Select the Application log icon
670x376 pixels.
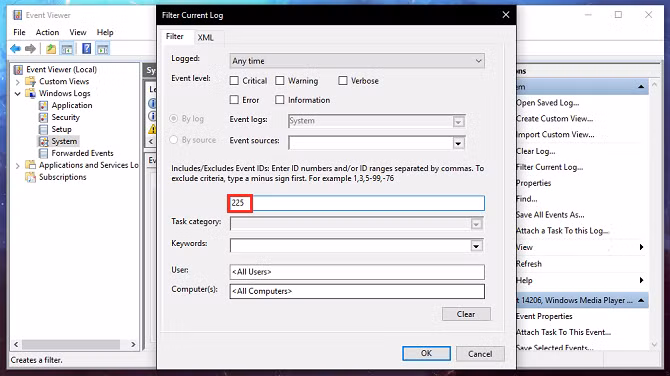(43, 106)
